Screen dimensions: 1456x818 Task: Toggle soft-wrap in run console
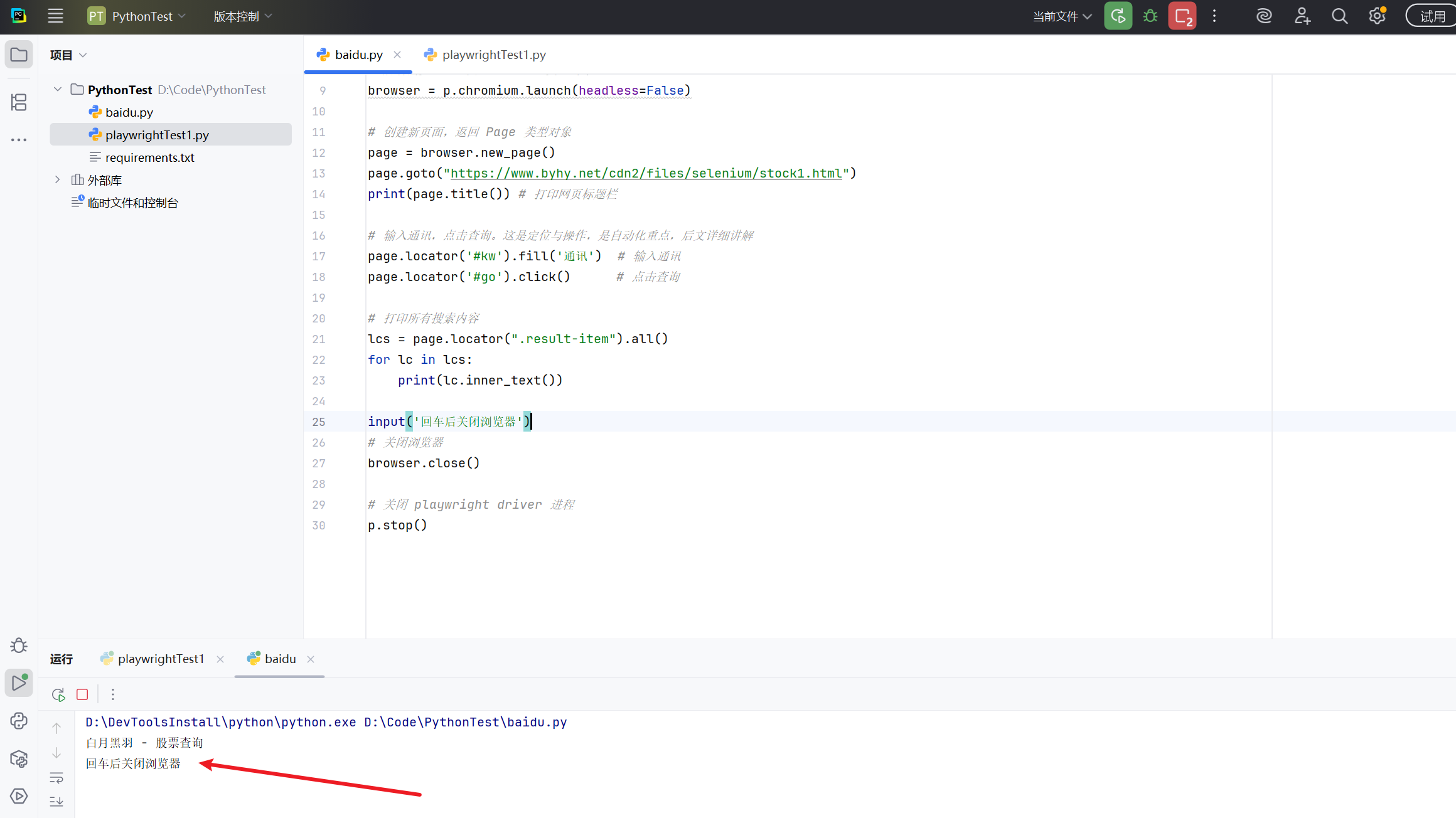tap(56, 778)
